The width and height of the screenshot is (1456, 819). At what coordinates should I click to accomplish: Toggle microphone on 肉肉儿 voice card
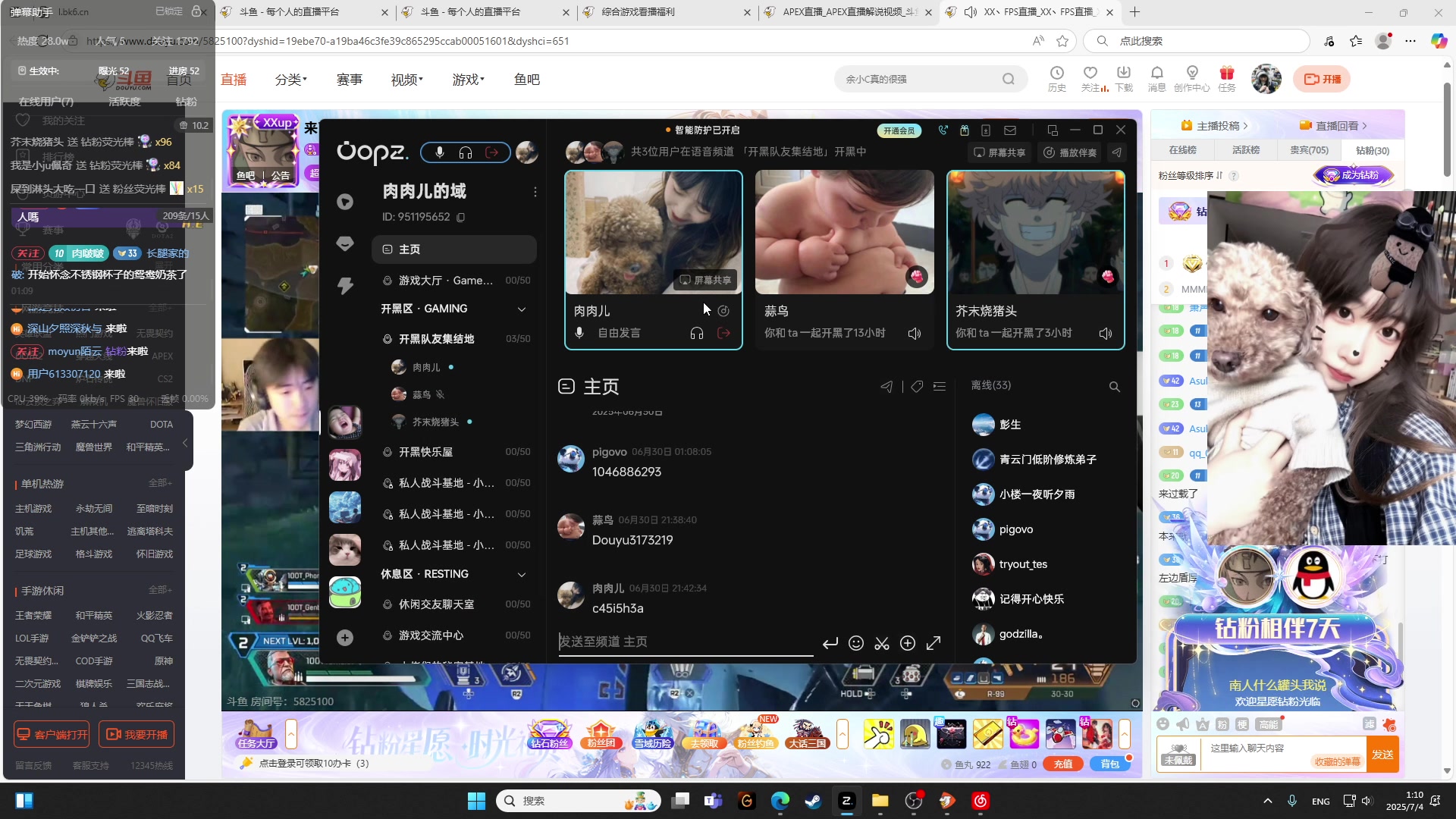click(579, 333)
